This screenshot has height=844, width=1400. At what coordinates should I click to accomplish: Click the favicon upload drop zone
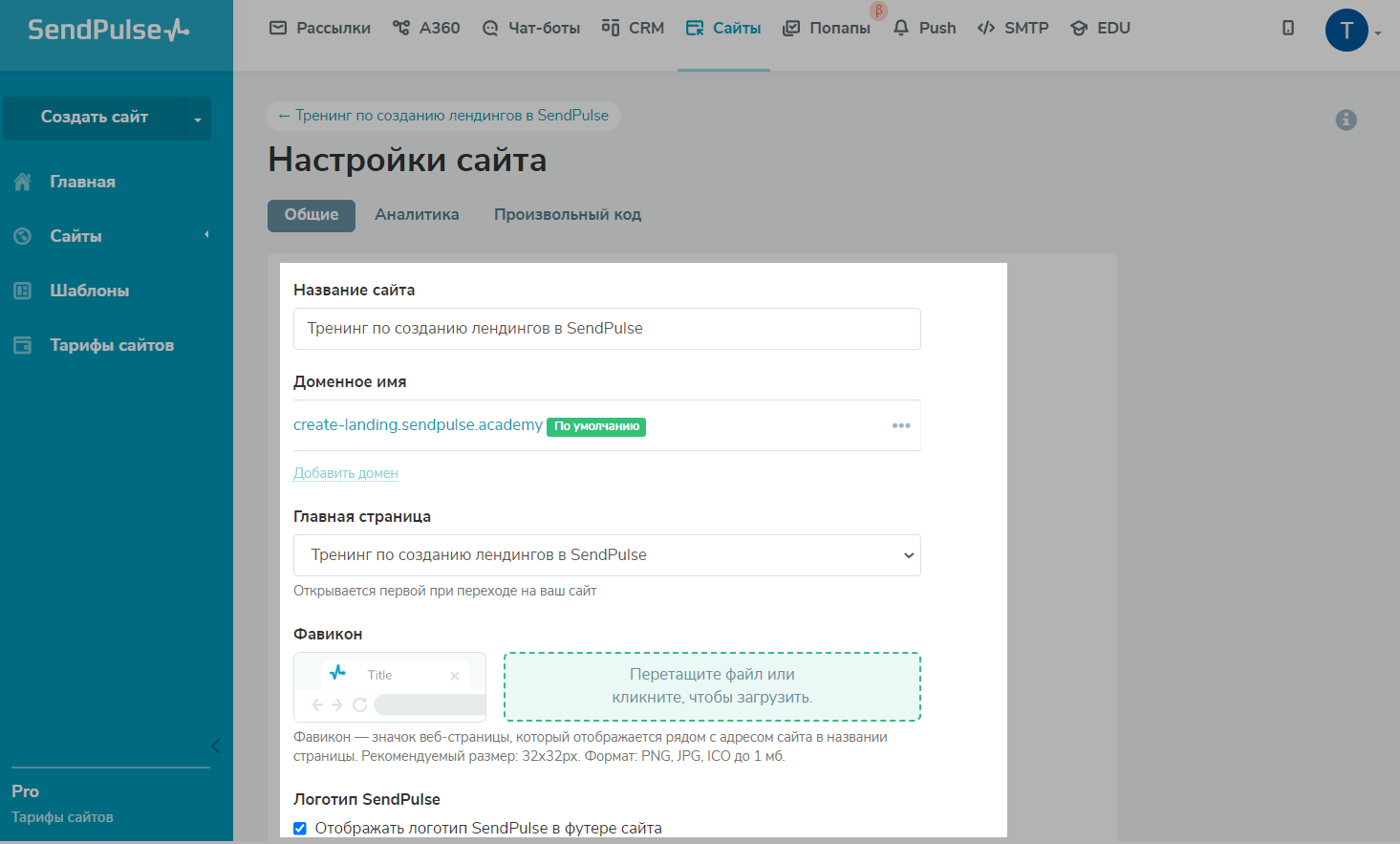click(x=712, y=686)
